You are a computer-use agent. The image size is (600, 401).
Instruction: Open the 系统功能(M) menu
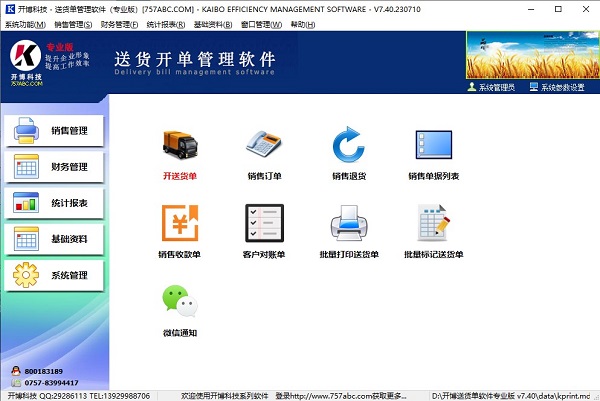[x=25, y=24]
